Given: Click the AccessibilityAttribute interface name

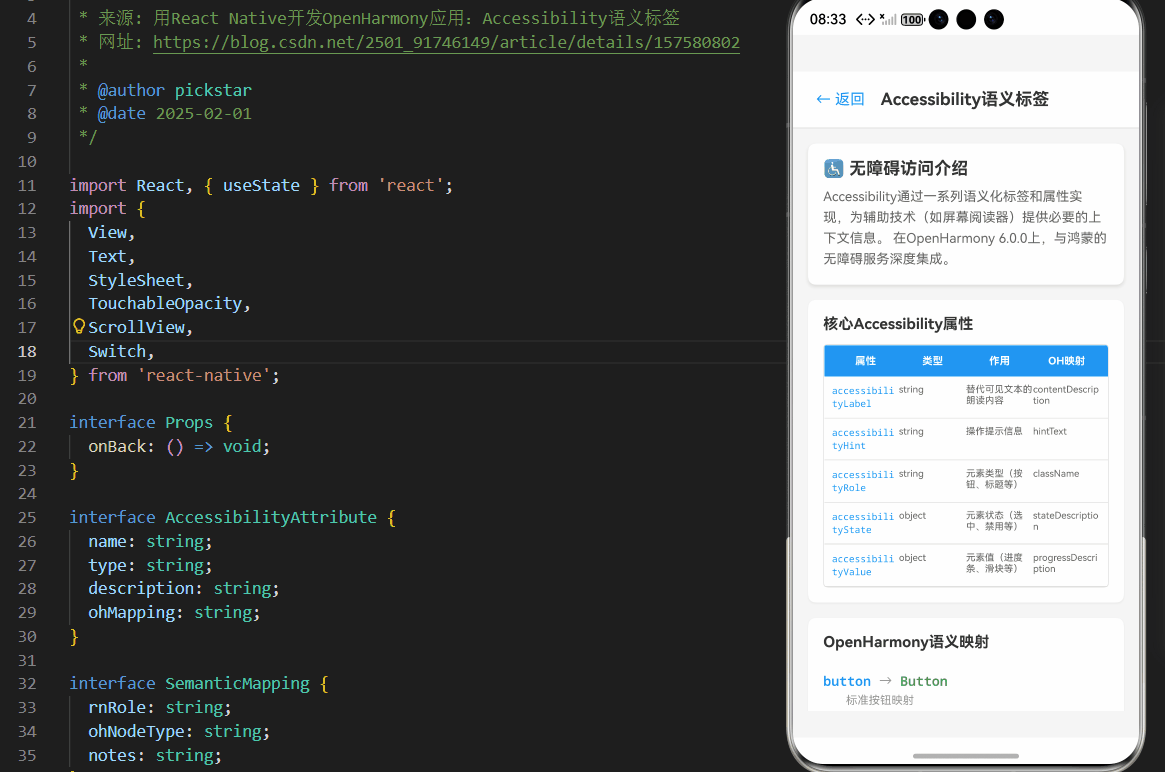Looking at the screenshot, I should (x=270, y=517).
